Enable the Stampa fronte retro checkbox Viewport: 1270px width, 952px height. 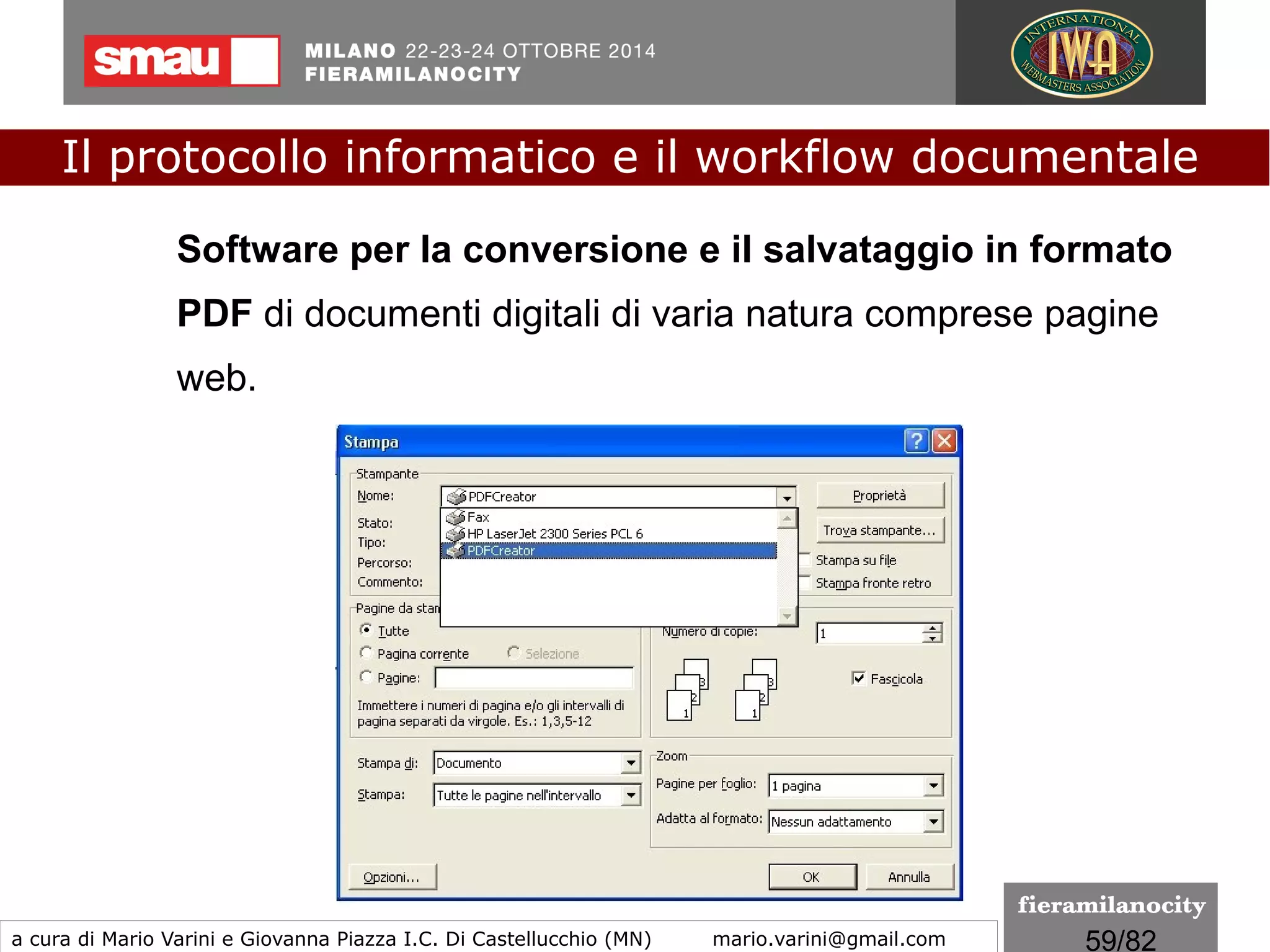[x=804, y=582]
